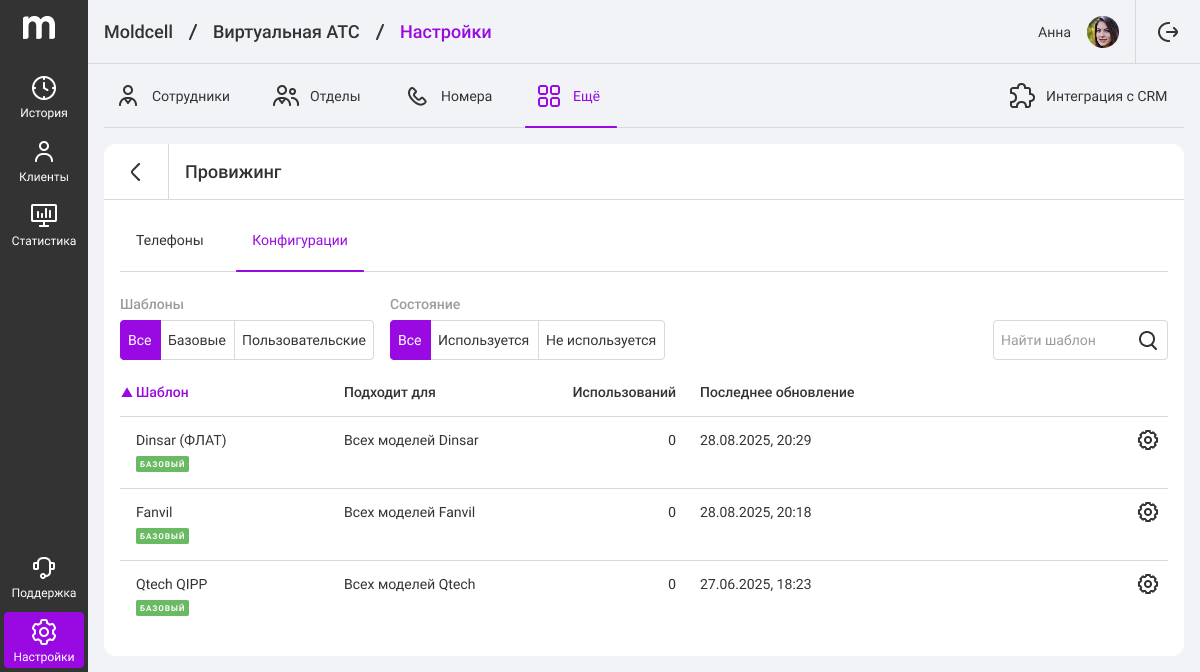Click the Виртуальная АТС breadcrumb link
Screen dimensions: 1200x672
[x=286, y=32]
